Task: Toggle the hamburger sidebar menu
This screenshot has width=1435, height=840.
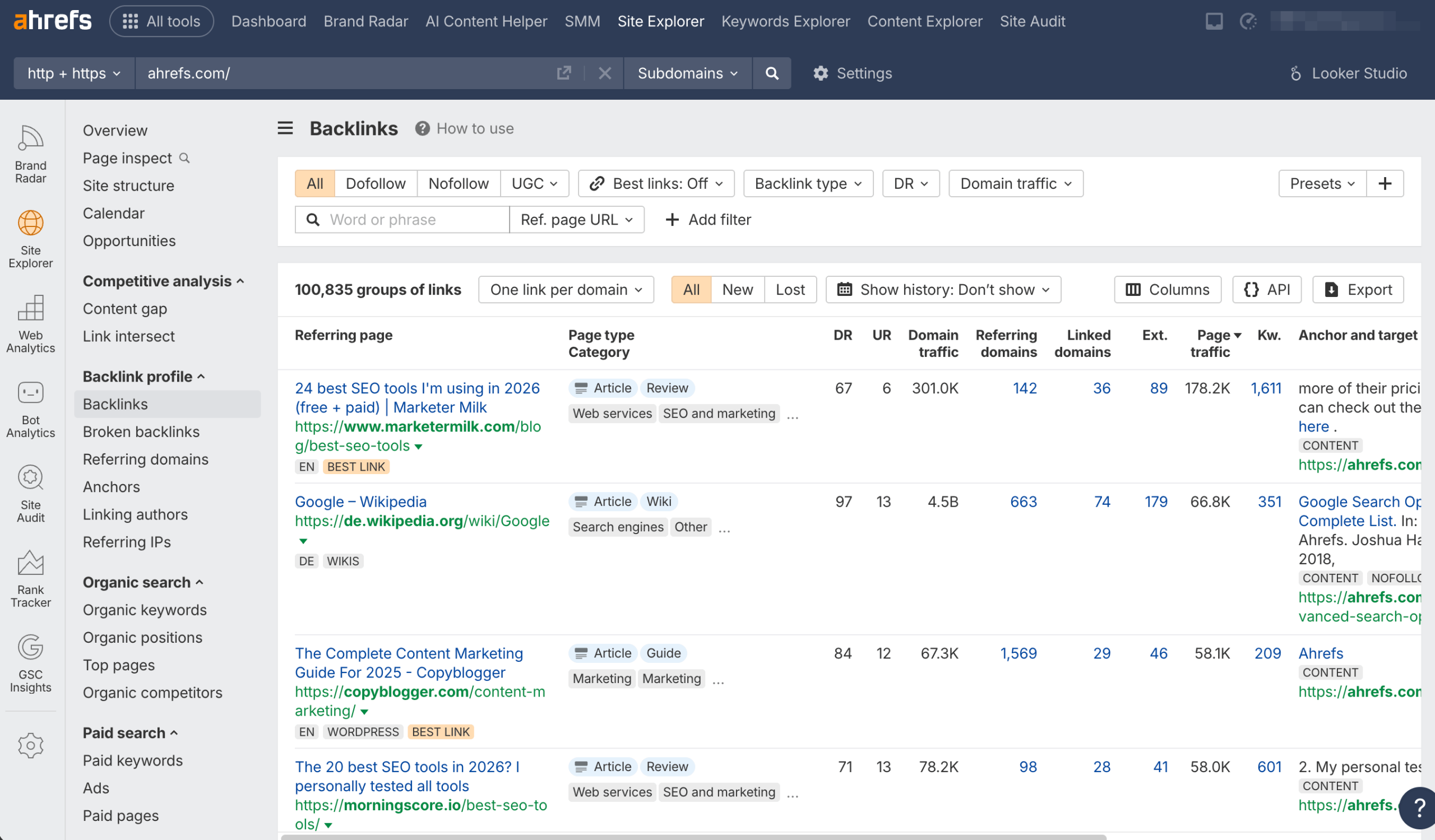Action: click(x=285, y=128)
